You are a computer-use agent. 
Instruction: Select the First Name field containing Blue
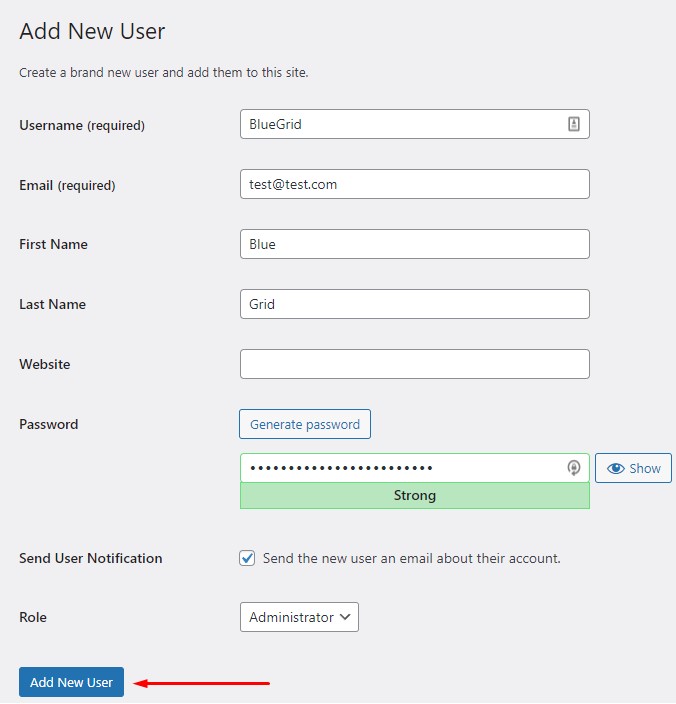click(x=415, y=244)
